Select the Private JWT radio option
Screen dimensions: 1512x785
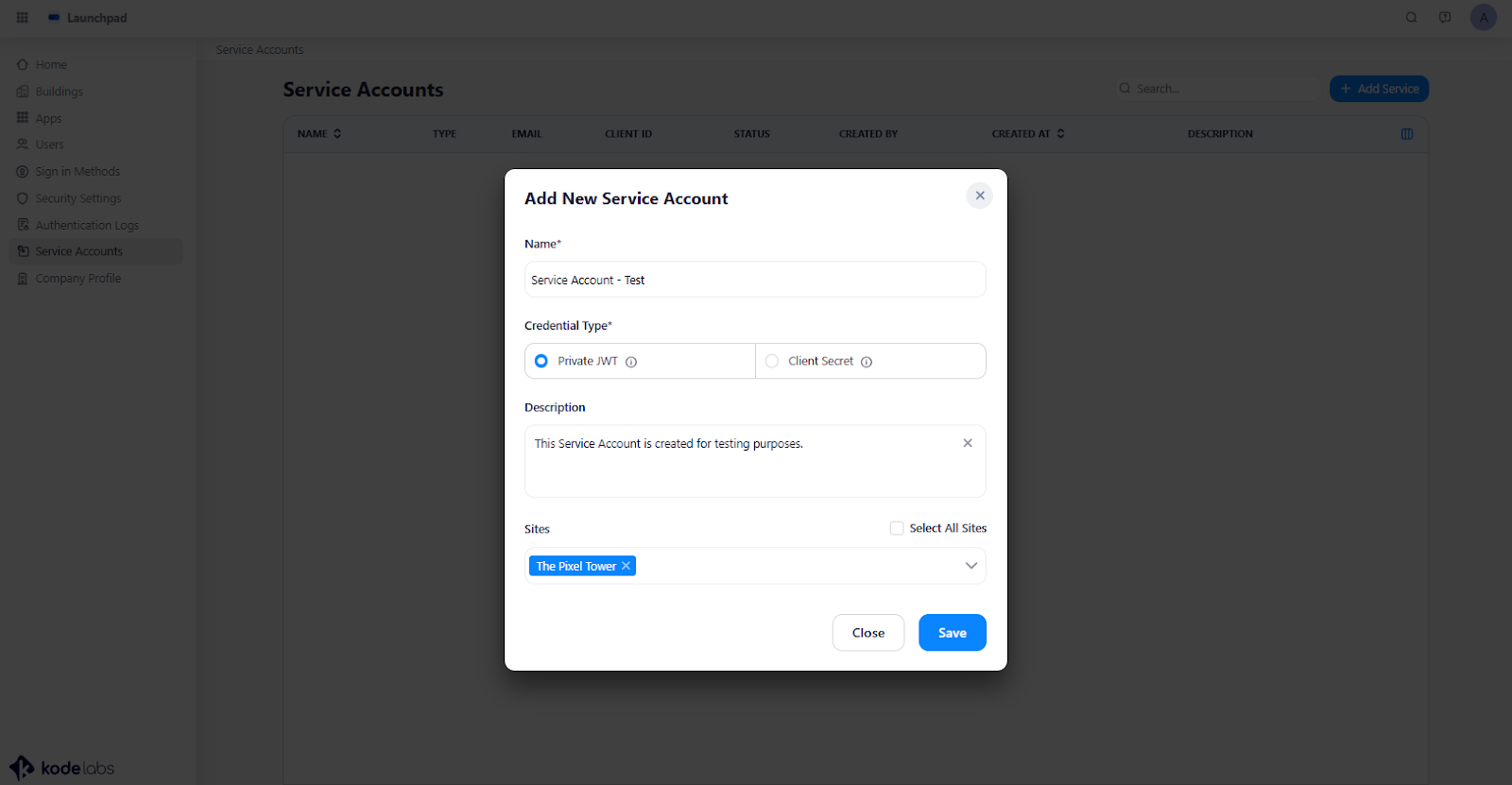541,361
